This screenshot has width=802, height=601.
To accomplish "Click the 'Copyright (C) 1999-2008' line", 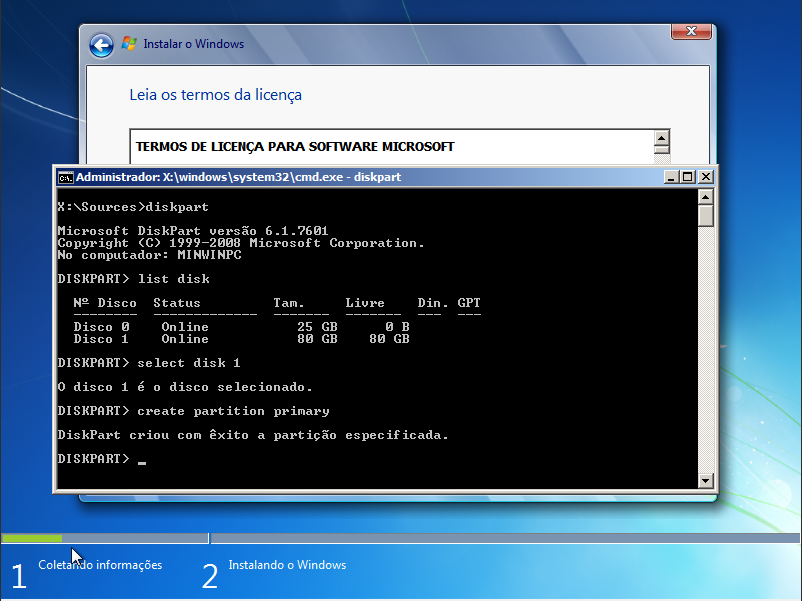I will coord(241,243).
